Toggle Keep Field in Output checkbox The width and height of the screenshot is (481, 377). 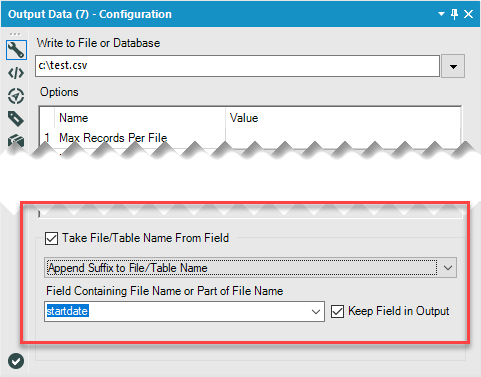point(337,312)
